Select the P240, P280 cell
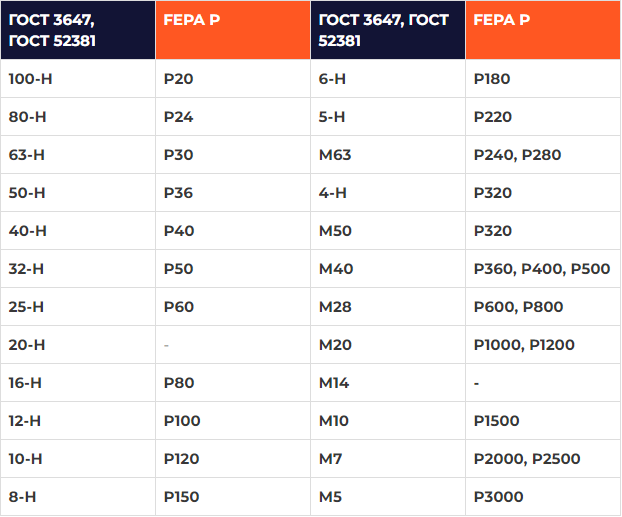Viewport: 622px width, 517px height. click(x=517, y=155)
